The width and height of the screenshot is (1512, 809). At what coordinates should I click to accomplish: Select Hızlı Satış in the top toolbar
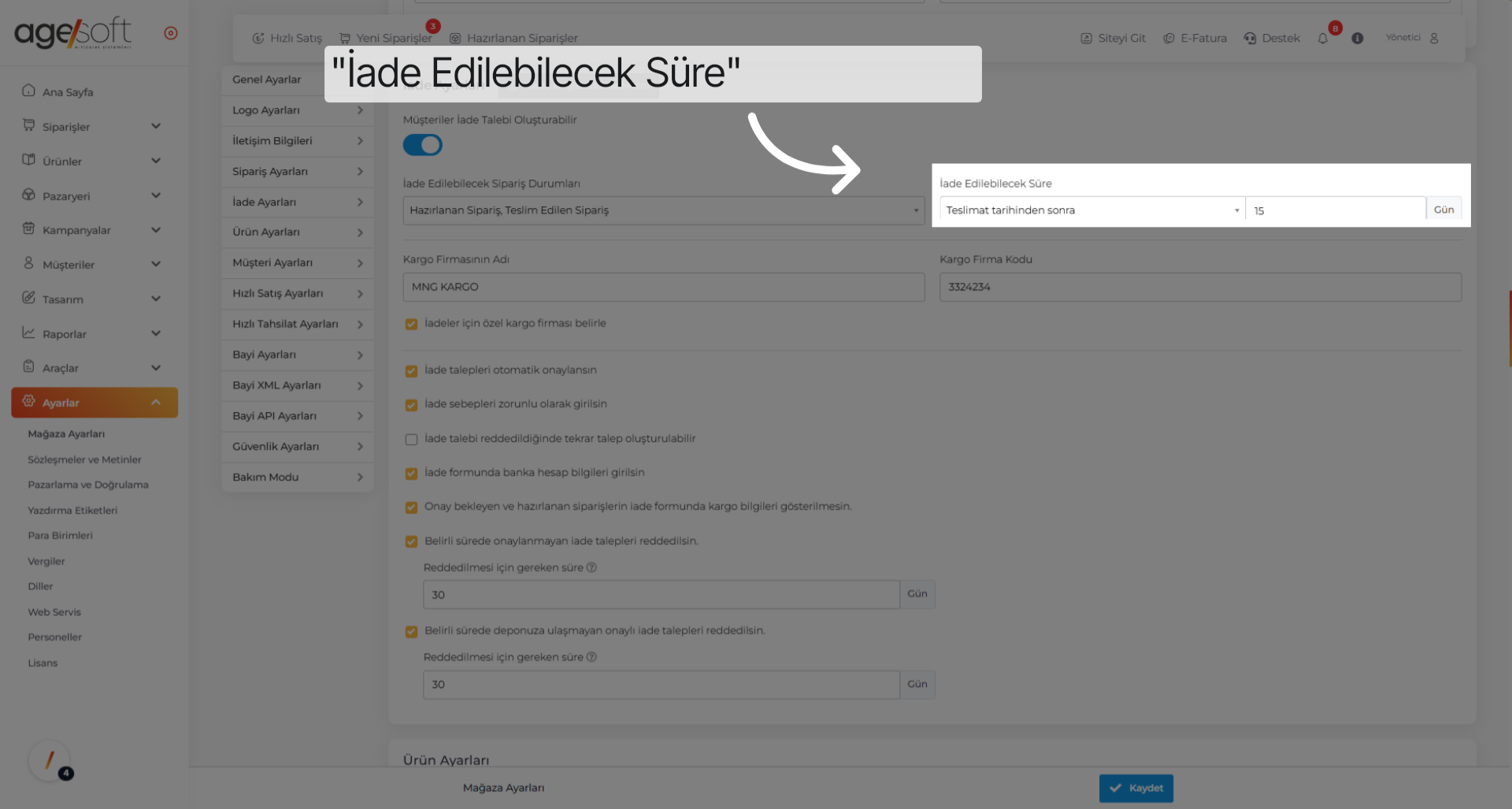pyautogui.click(x=286, y=38)
